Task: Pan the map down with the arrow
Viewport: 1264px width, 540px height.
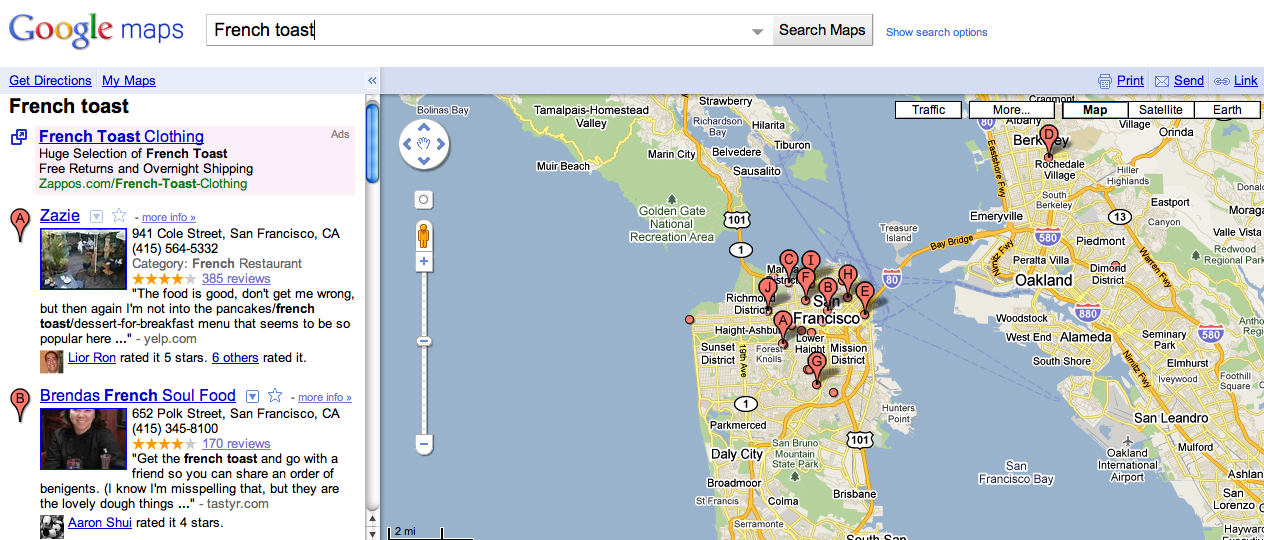Action: point(424,161)
